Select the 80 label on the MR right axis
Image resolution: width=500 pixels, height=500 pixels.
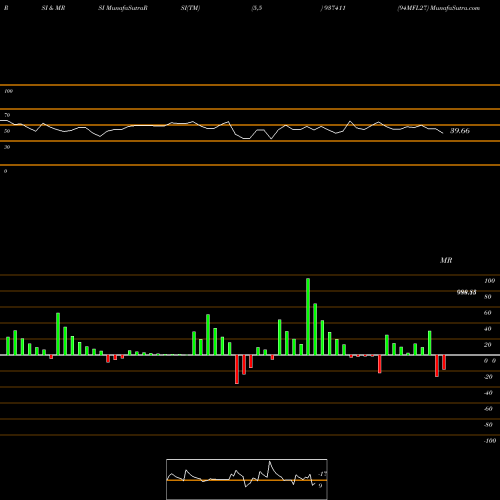[x=488, y=297]
